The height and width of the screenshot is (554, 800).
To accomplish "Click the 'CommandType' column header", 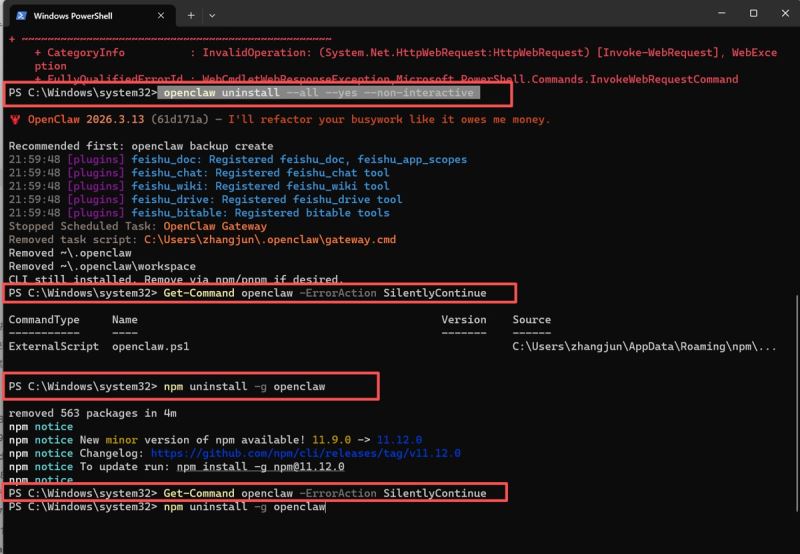I will coord(44,319).
